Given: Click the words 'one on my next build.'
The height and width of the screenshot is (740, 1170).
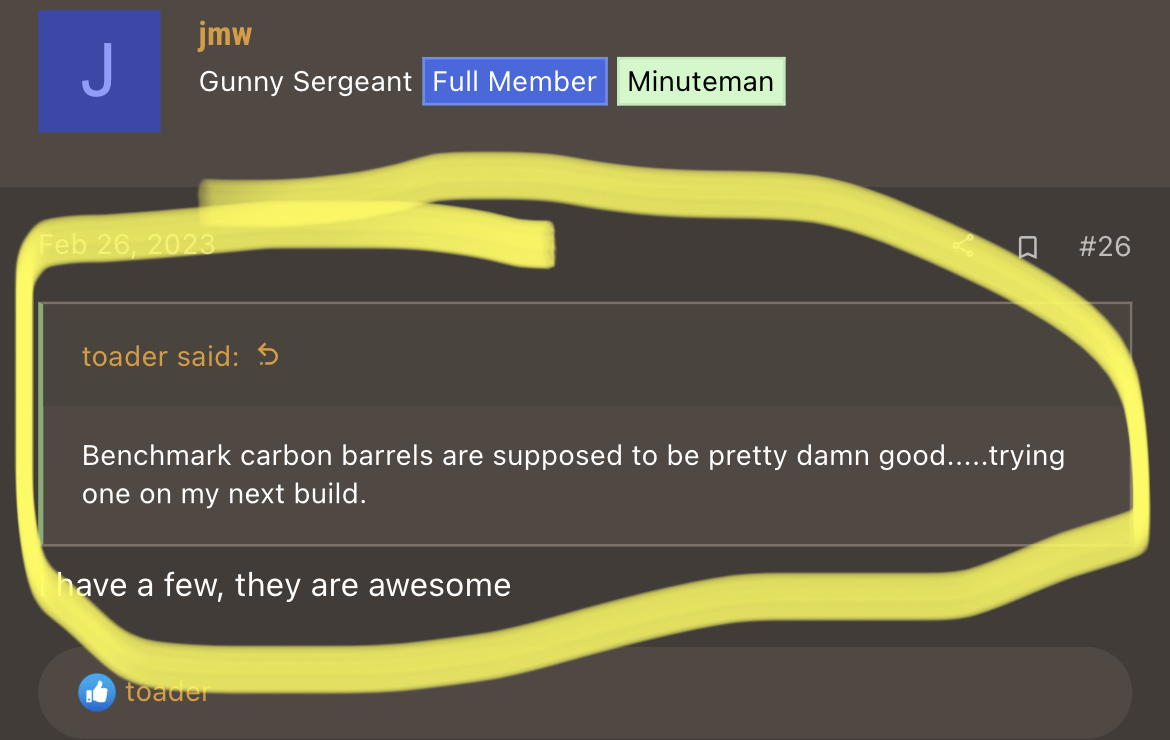Looking at the screenshot, I should pos(224,494).
